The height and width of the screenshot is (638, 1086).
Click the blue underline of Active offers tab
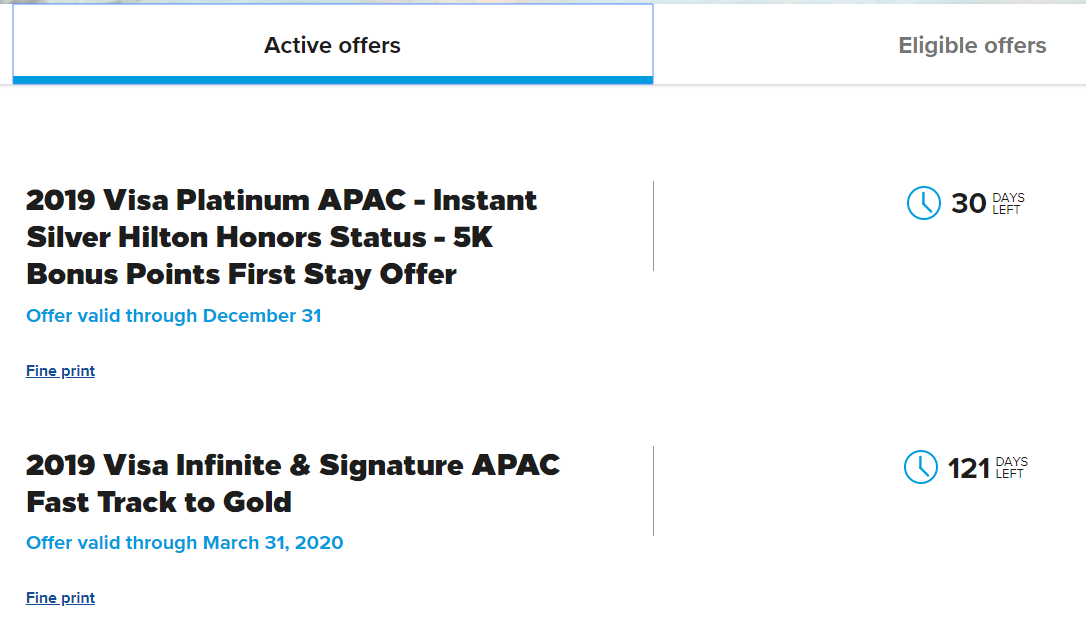point(332,80)
